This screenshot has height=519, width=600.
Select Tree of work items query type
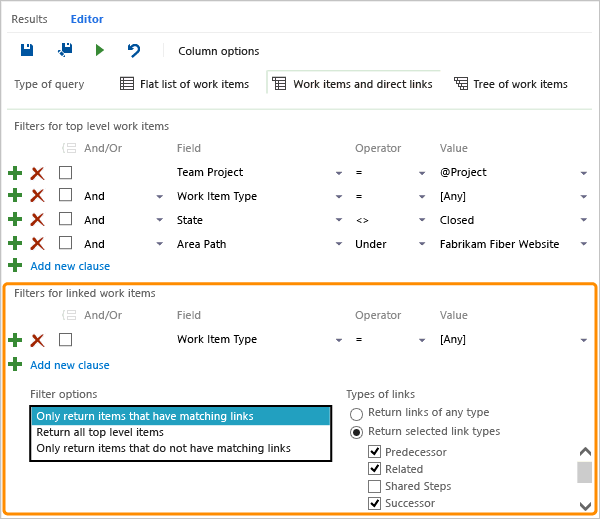pyautogui.click(x=511, y=84)
